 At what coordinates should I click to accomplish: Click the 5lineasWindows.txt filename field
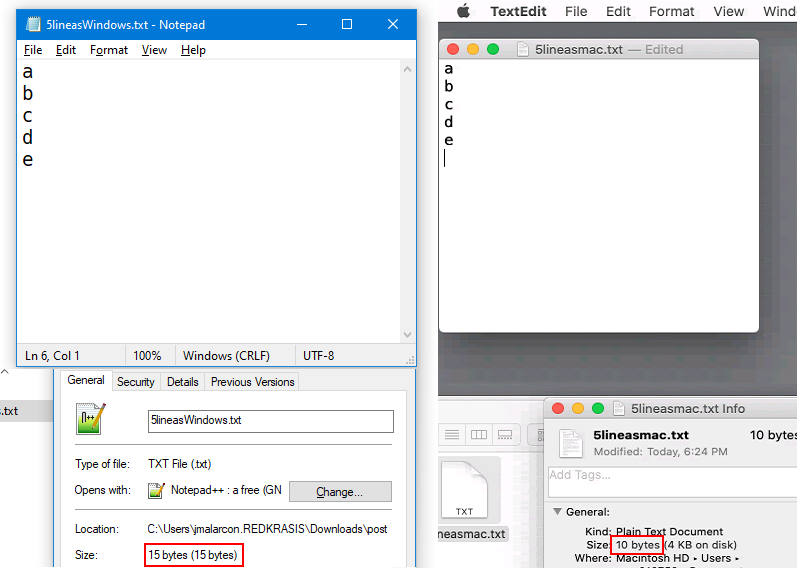click(x=270, y=421)
